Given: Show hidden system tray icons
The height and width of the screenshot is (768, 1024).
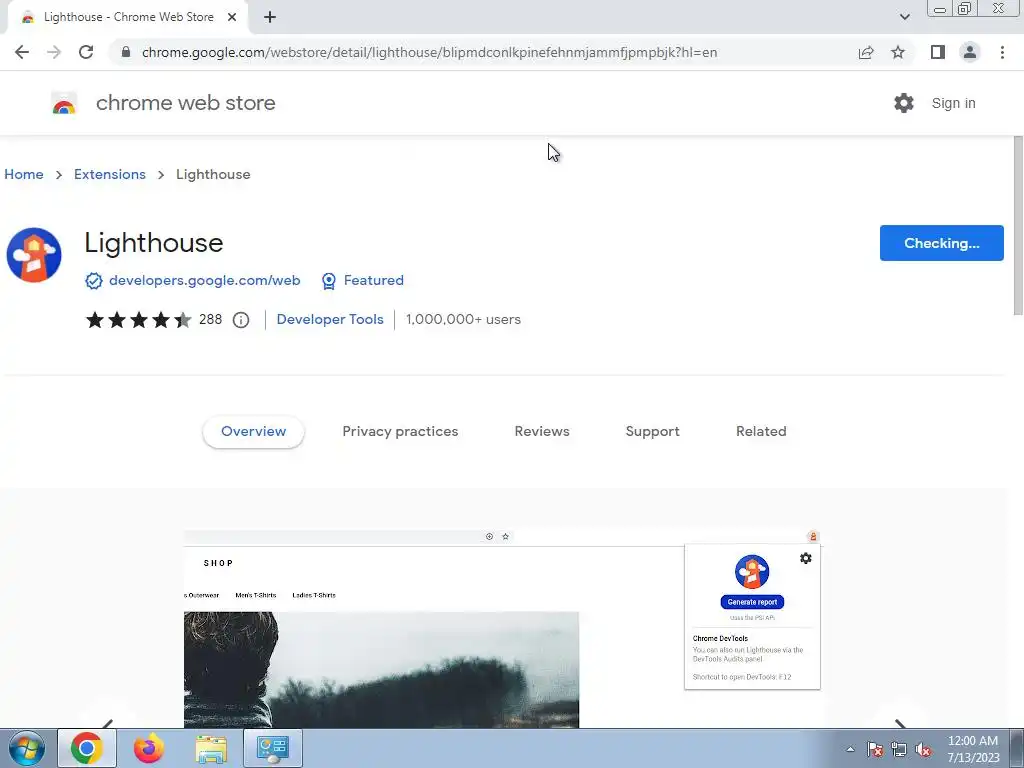Looking at the screenshot, I should point(850,749).
